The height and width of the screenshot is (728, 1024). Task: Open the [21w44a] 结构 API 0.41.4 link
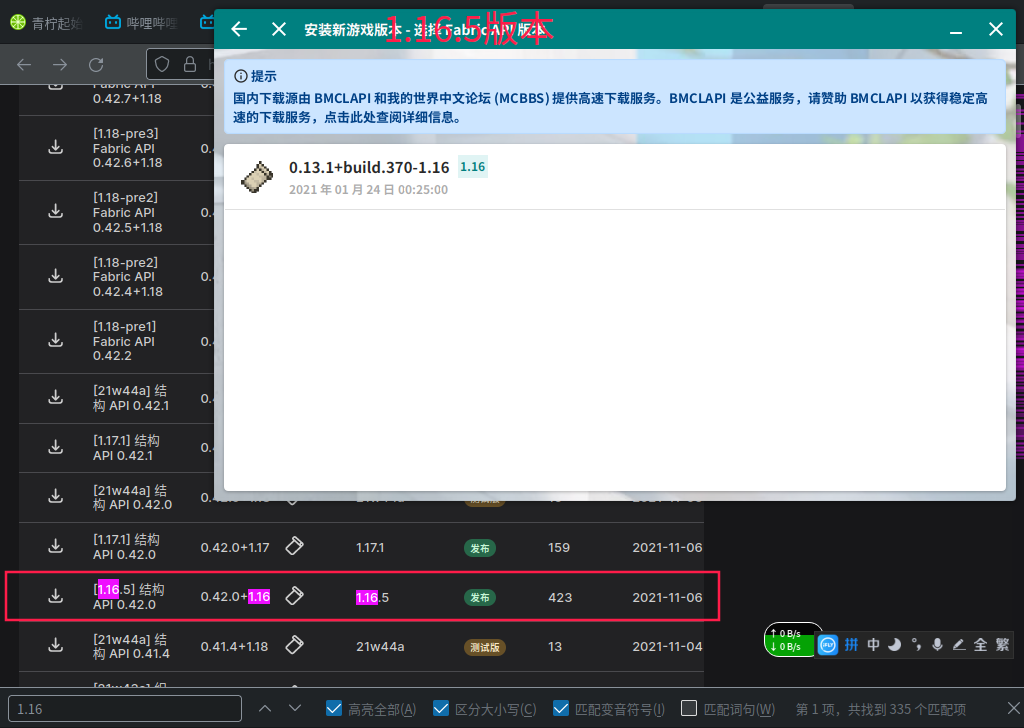[131, 646]
